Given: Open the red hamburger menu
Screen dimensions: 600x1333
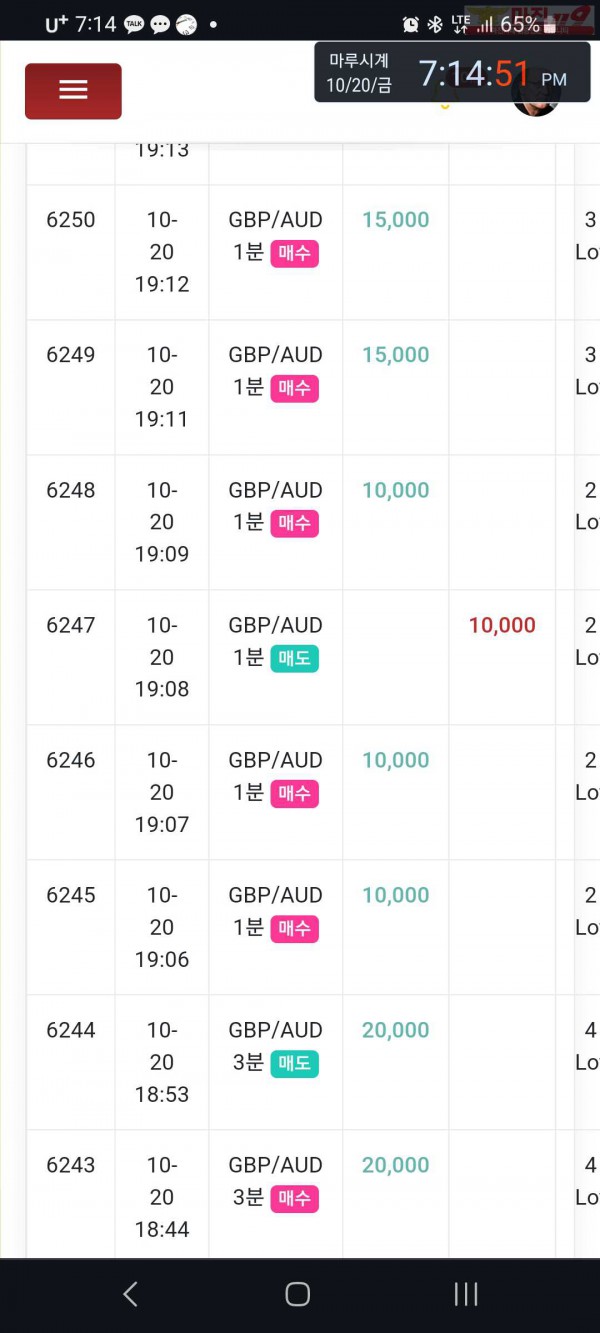Looking at the screenshot, I should tap(73, 91).
